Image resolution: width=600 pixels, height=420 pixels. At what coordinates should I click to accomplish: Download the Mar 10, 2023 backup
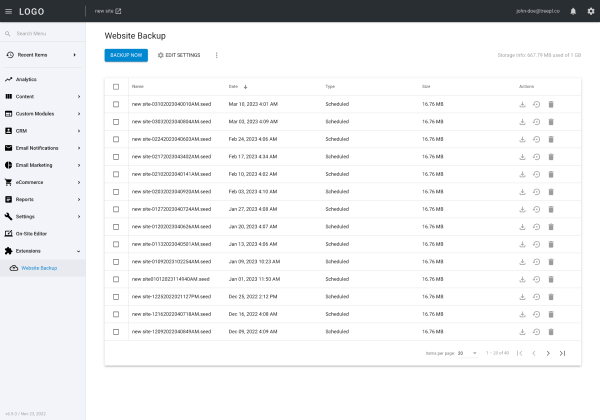click(522, 104)
